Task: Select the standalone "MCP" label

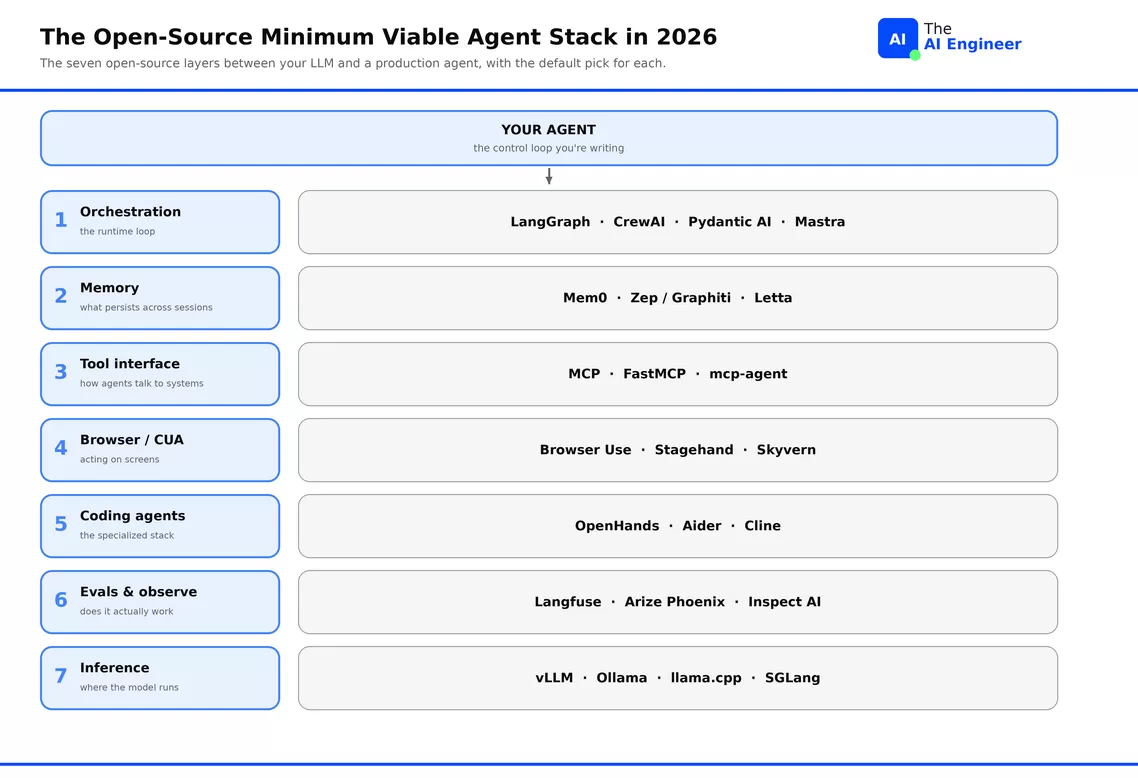Action: coord(584,374)
